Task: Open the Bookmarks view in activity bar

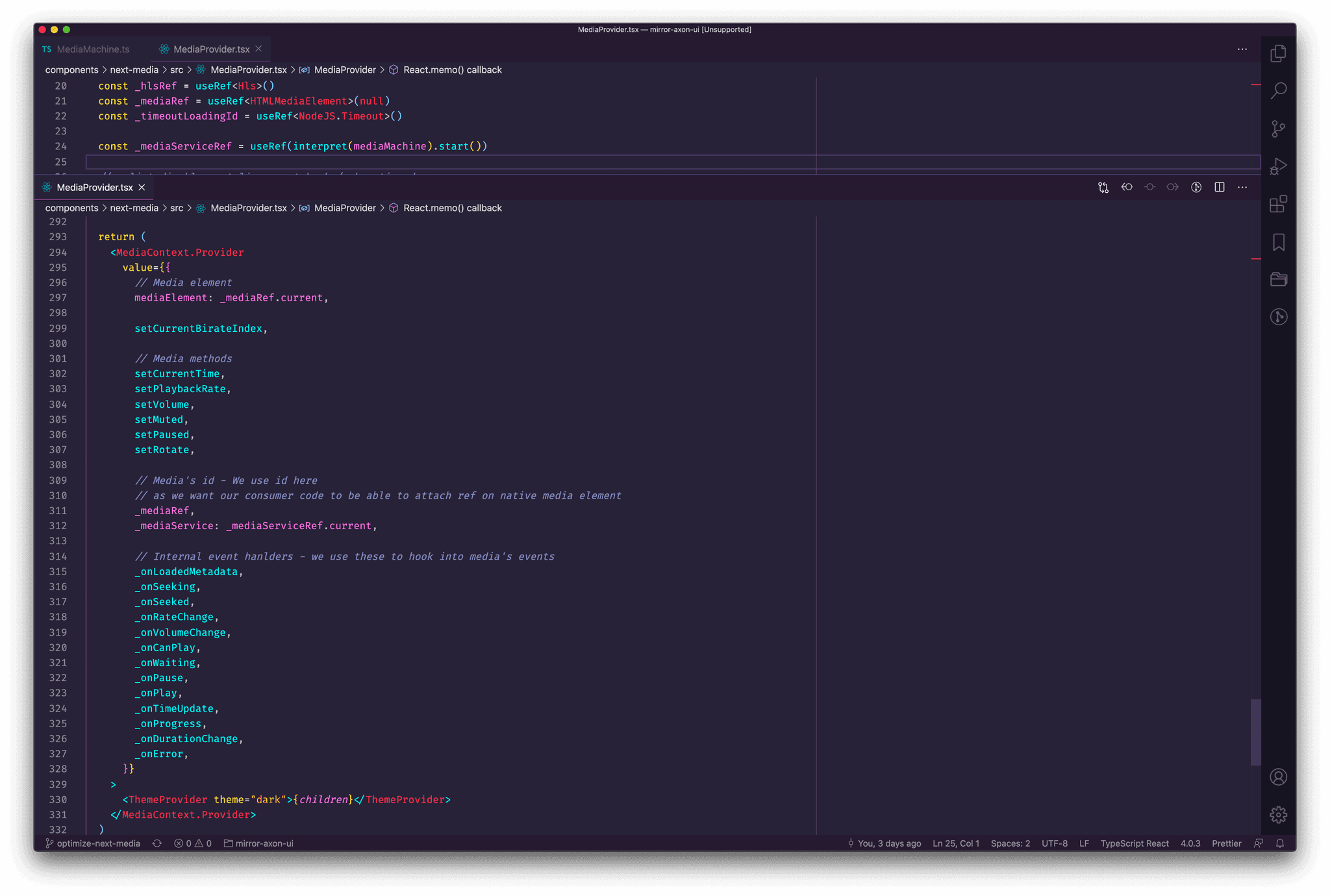Action: click(1278, 242)
